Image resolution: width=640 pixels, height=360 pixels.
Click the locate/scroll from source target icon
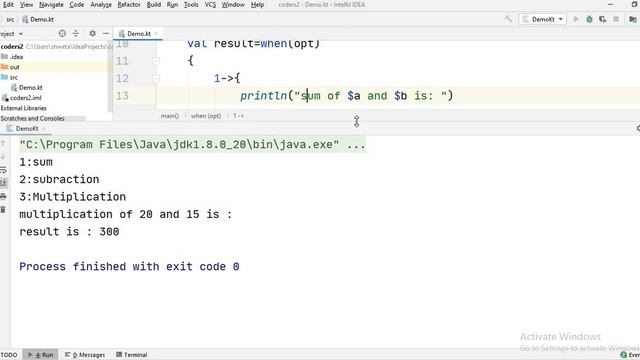point(62,33)
